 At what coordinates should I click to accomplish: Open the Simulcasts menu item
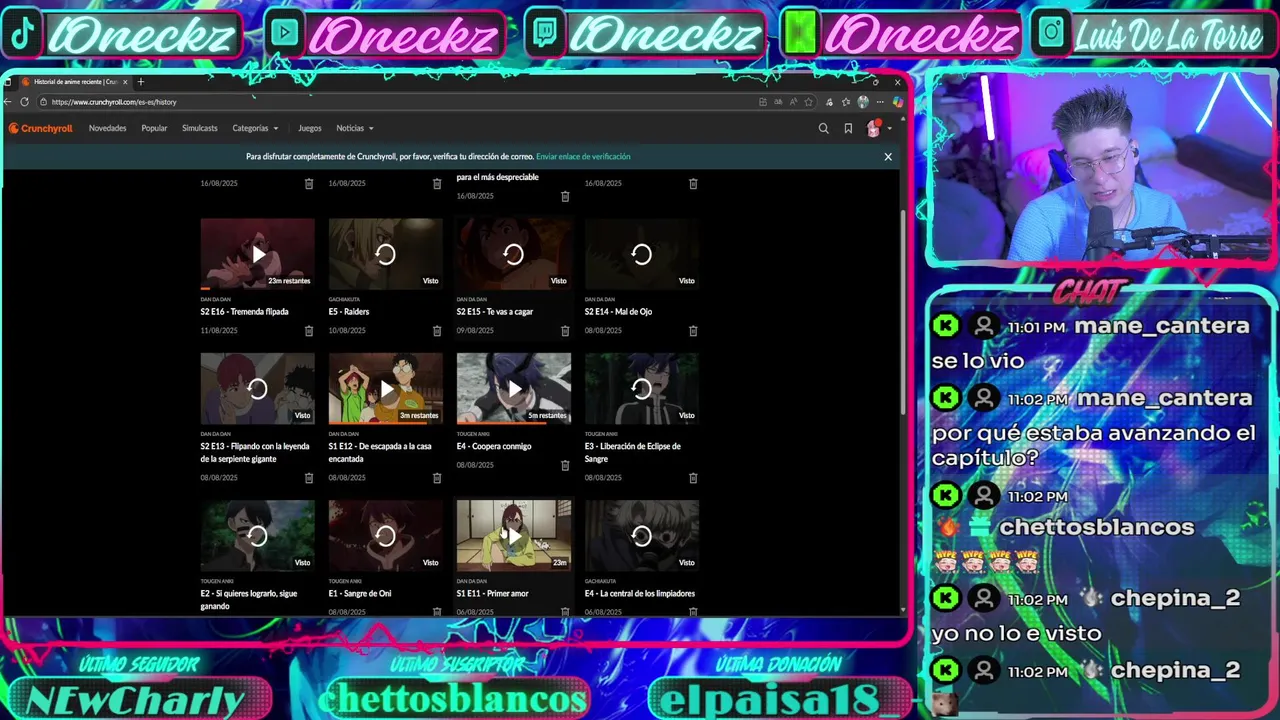tap(200, 128)
